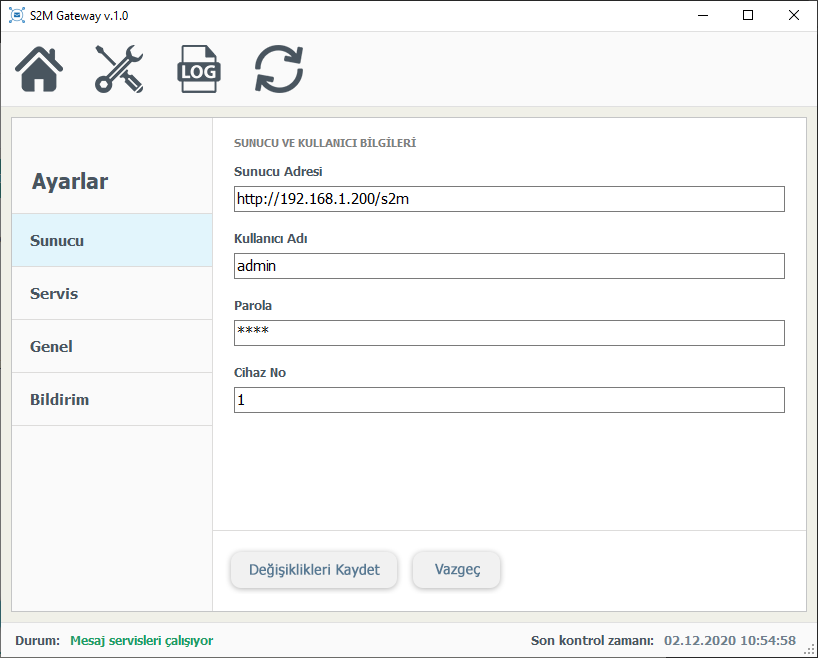Image resolution: width=818 pixels, height=658 pixels.
Task: Maximize the S2M Gateway window
Action: click(x=748, y=16)
